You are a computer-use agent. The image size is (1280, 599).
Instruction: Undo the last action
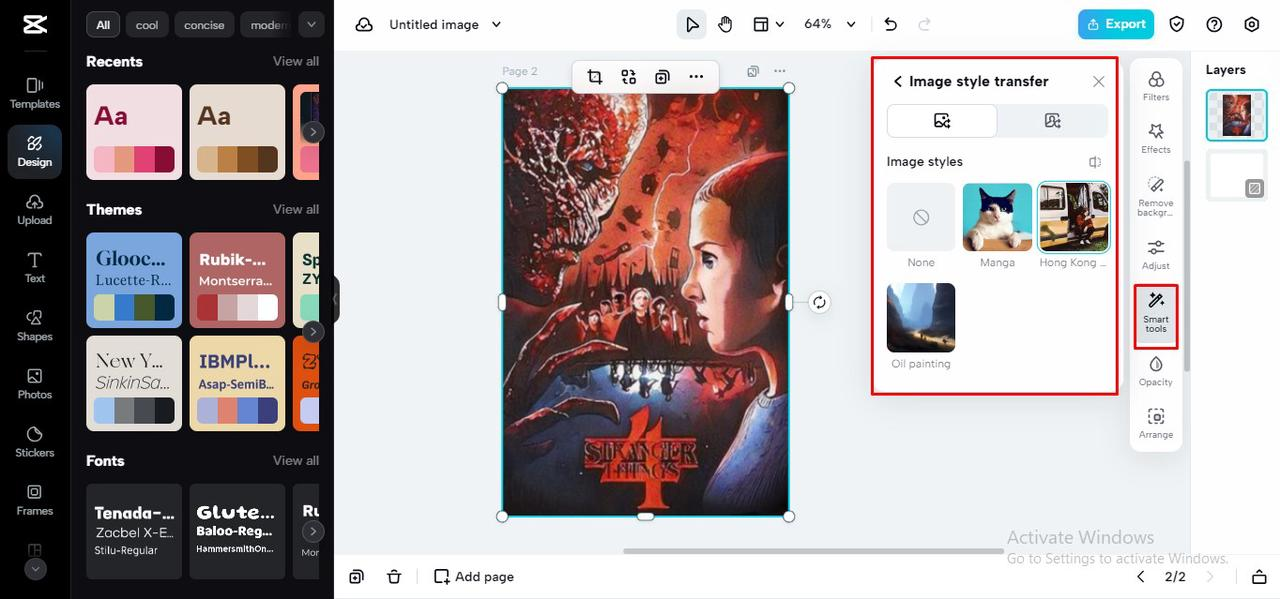pos(891,24)
